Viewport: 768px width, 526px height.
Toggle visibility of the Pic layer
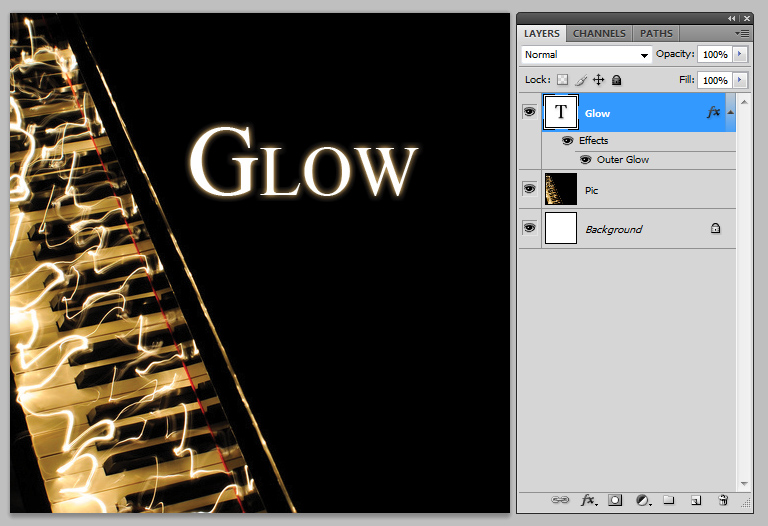click(529, 188)
